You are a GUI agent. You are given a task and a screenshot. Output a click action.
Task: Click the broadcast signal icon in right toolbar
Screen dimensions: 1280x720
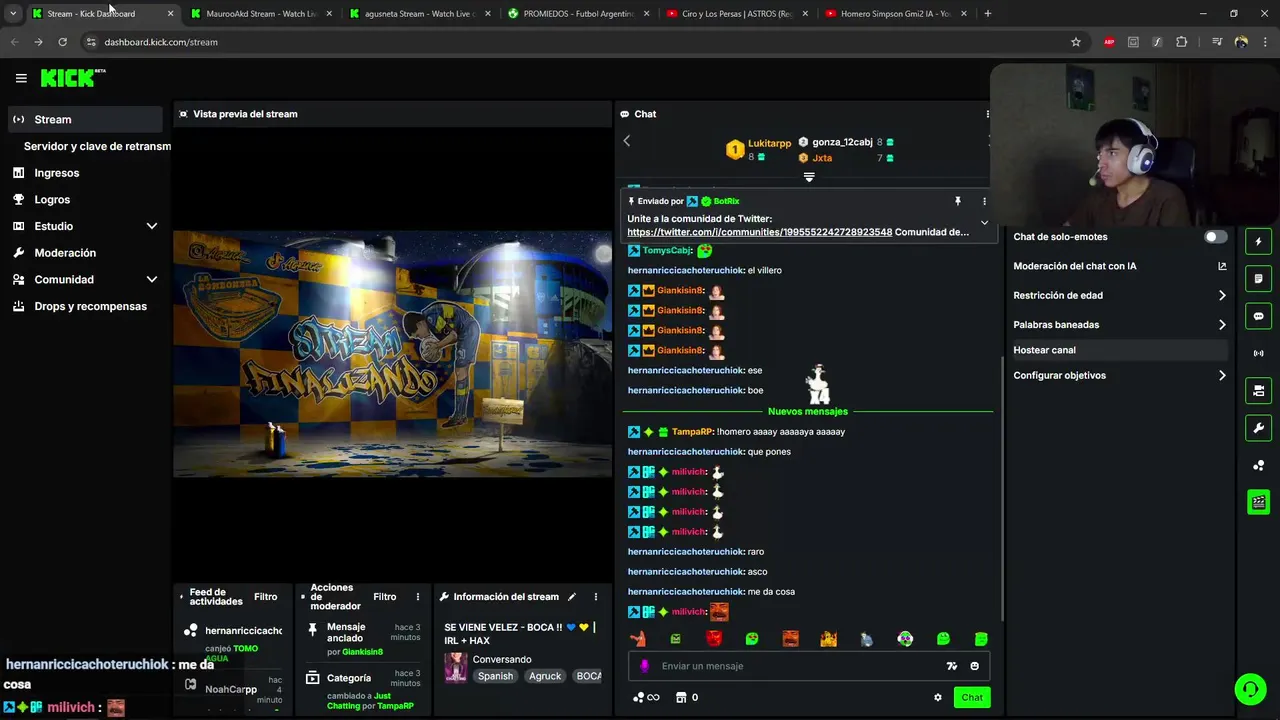coord(1258,353)
